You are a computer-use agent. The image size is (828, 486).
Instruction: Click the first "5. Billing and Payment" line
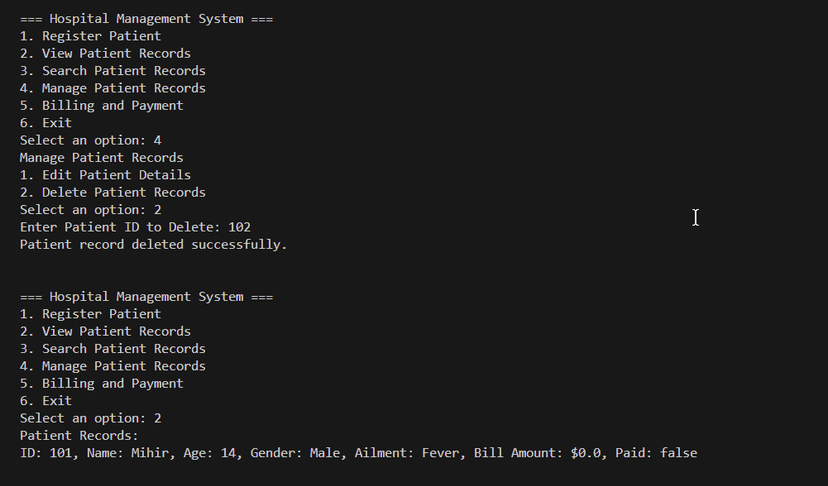[x=101, y=106]
